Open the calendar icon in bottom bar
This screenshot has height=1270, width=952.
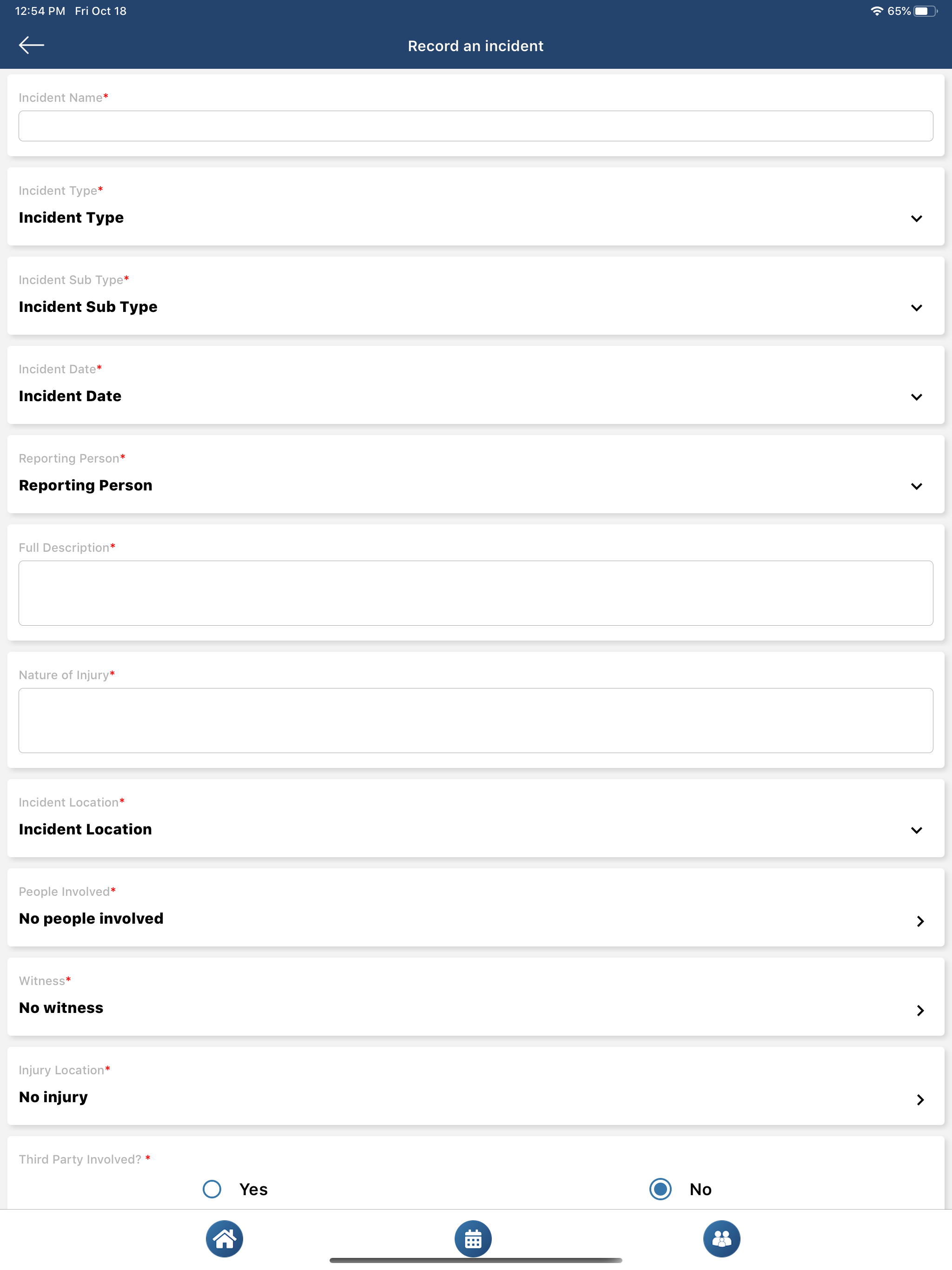click(473, 1238)
